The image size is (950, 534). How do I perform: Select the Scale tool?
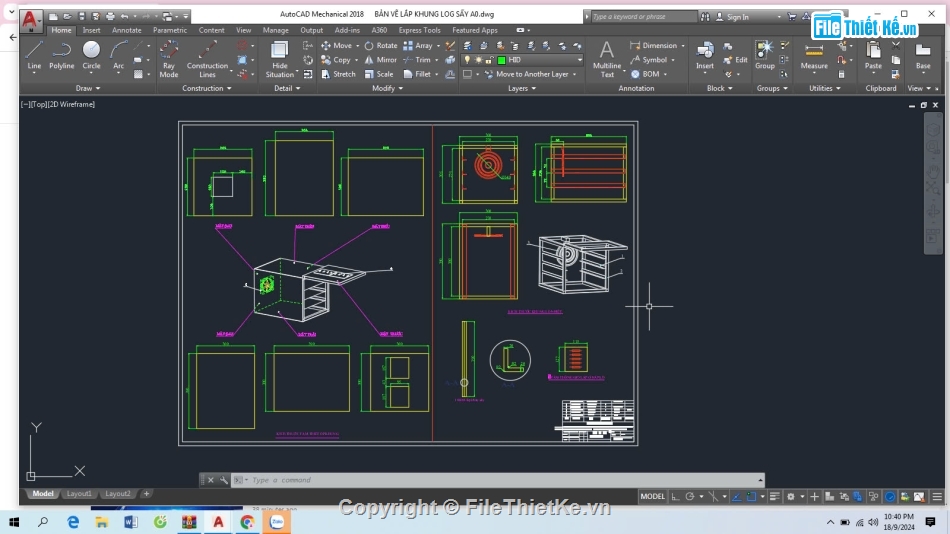click(379, 75)
